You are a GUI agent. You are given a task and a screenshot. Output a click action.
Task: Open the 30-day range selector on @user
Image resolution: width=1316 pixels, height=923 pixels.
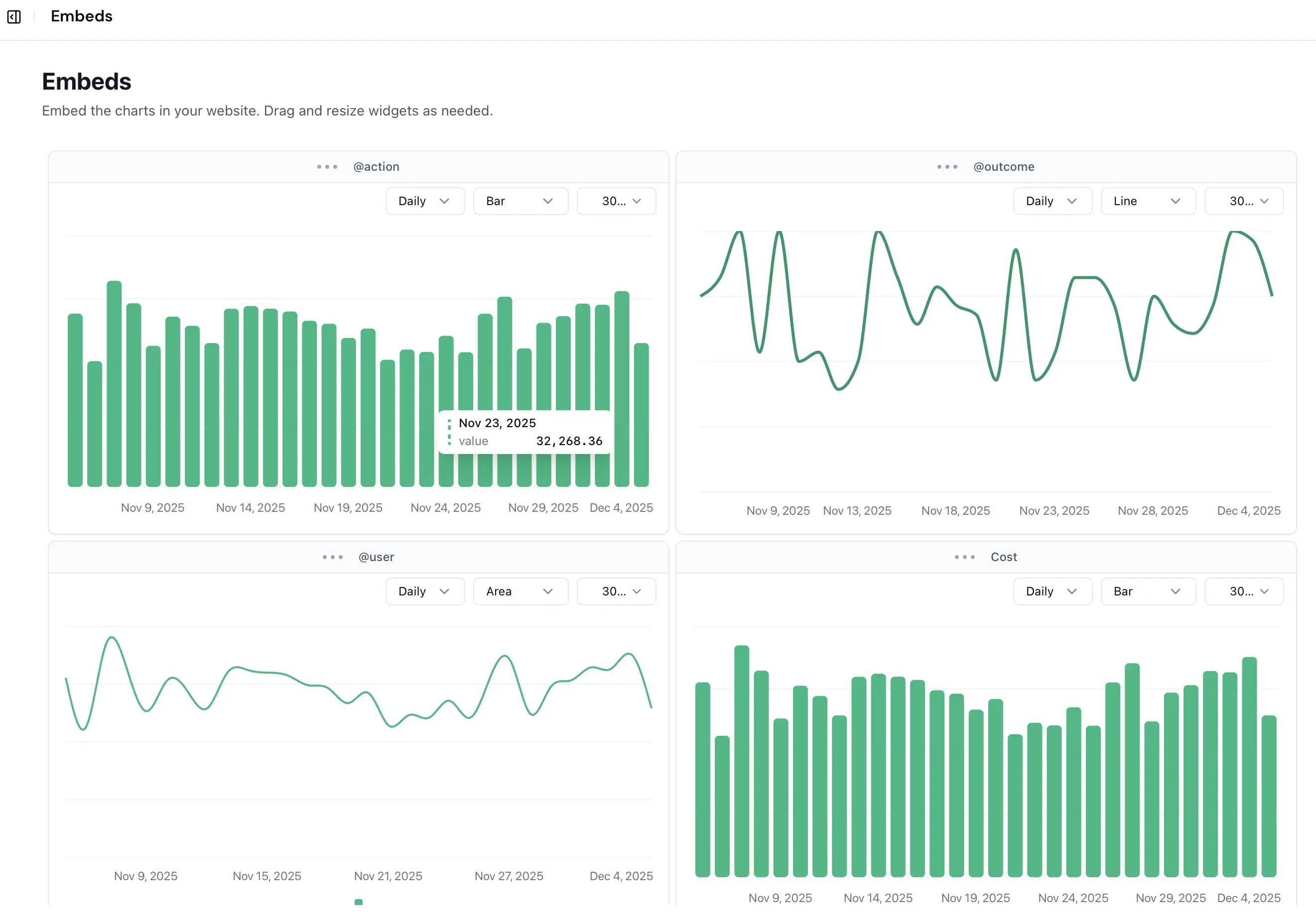[617, 591]
